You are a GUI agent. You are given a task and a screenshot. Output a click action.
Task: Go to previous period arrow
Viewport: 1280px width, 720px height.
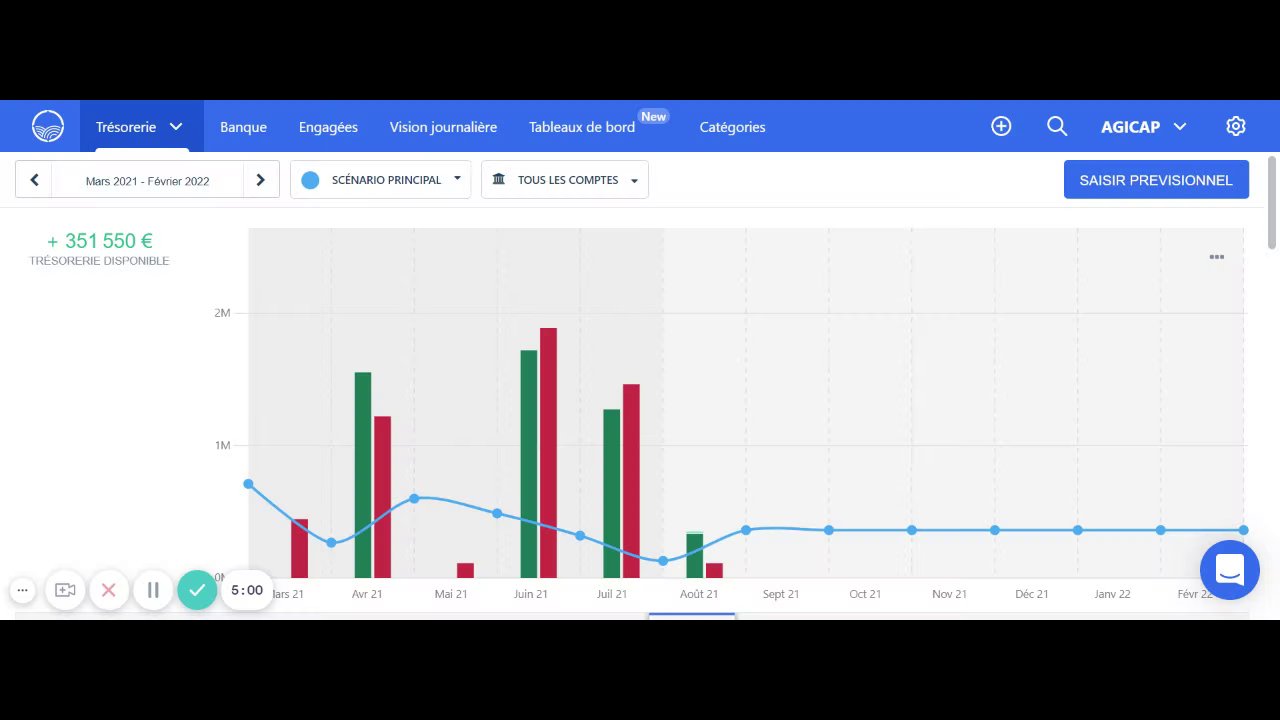(x=34, y=180)
